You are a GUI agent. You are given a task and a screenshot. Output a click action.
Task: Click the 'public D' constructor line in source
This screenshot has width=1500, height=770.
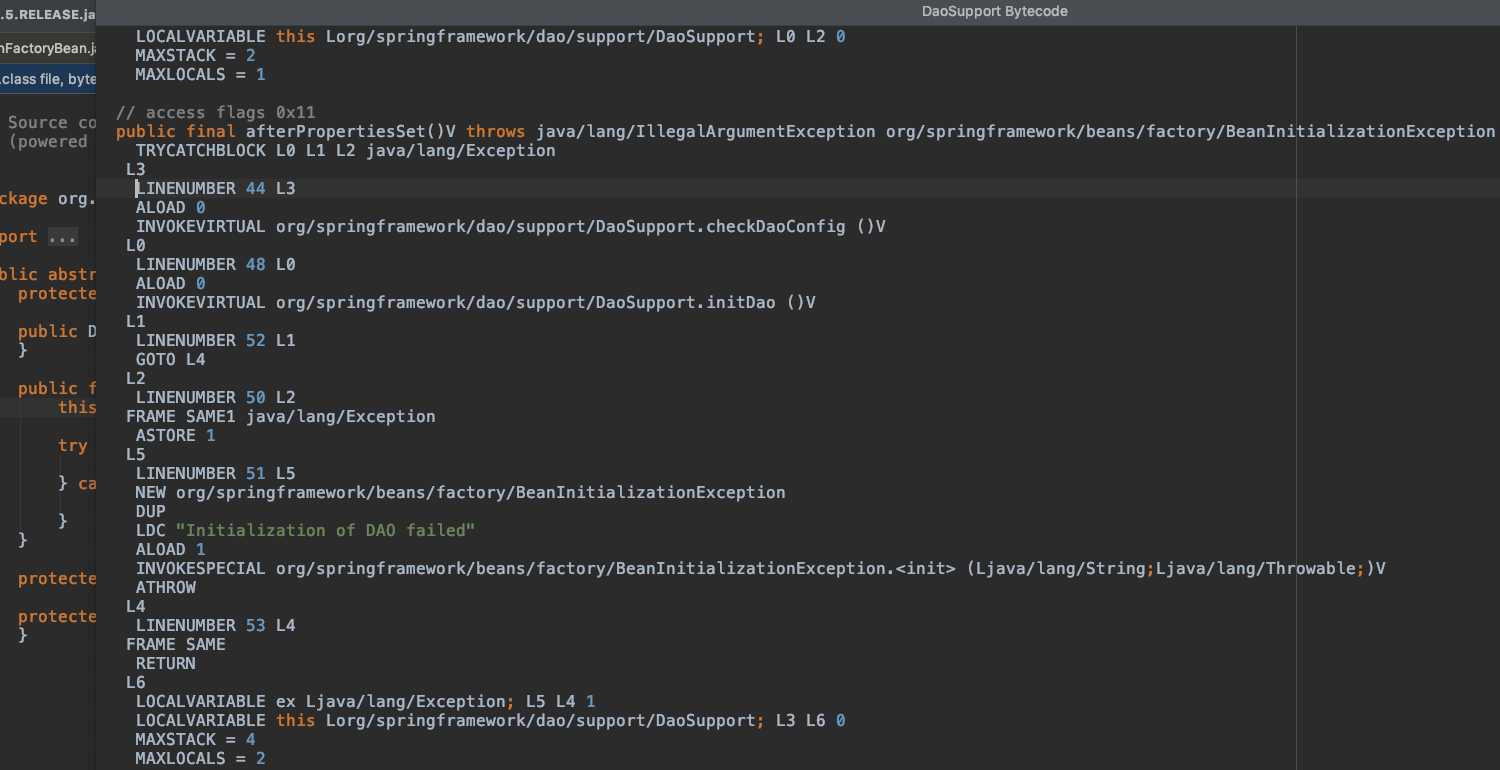(x=57, y=332)
